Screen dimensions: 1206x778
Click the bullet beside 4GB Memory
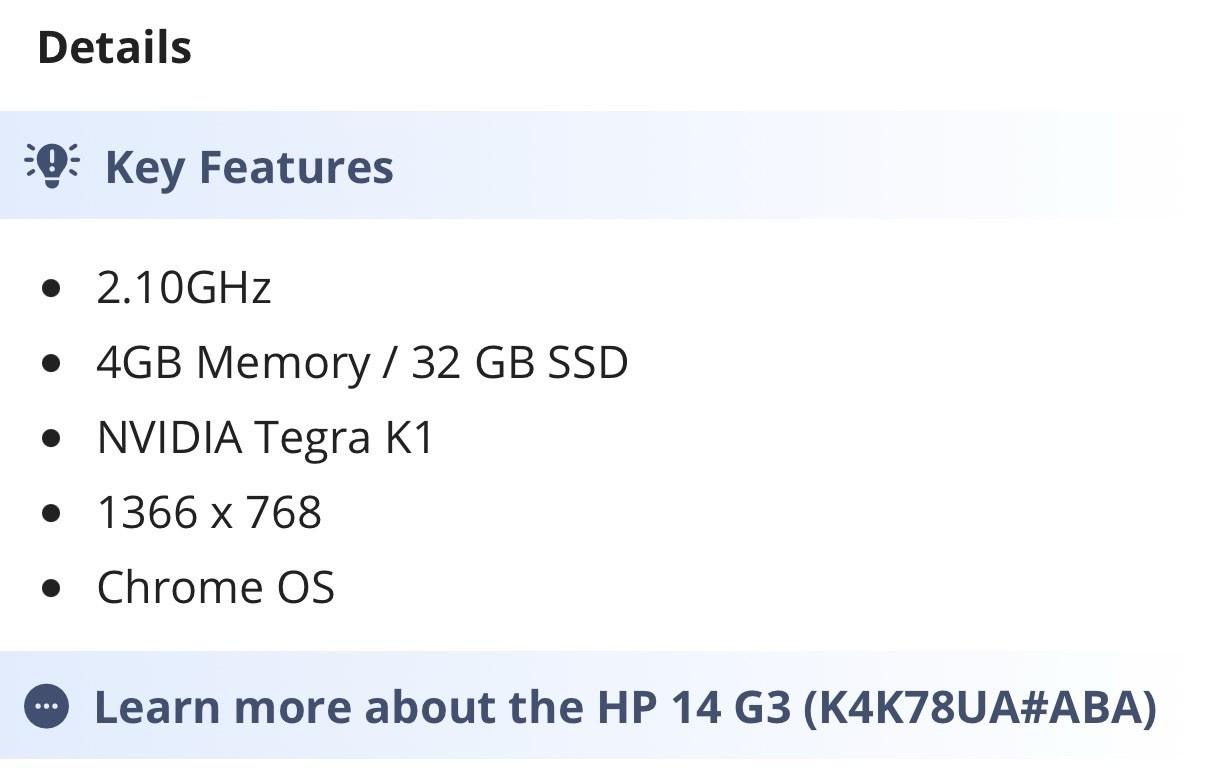point(52,363)
